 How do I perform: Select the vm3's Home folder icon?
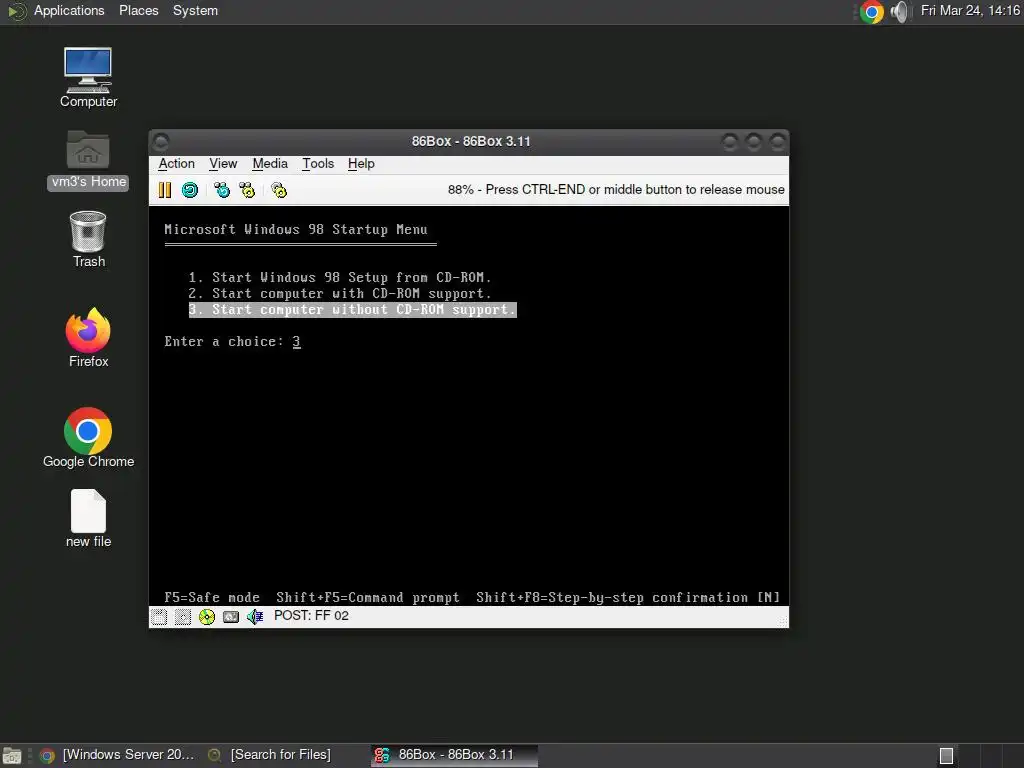point(88,160)
